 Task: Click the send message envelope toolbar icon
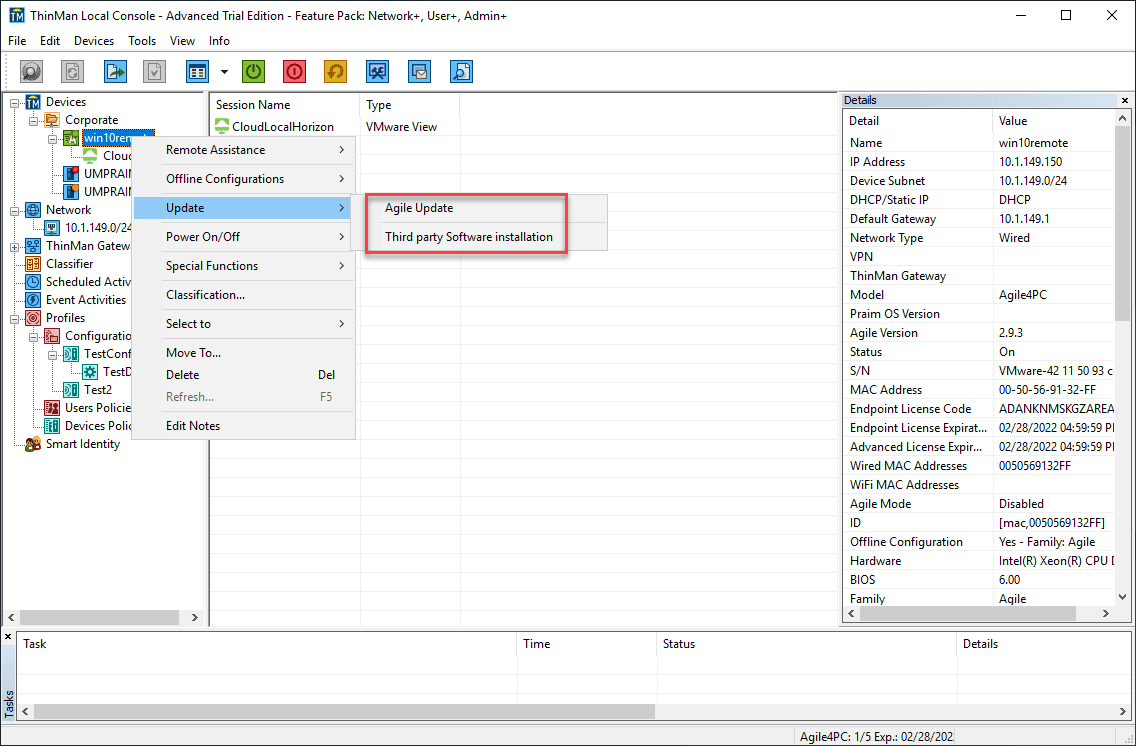[x=419, y=71]
